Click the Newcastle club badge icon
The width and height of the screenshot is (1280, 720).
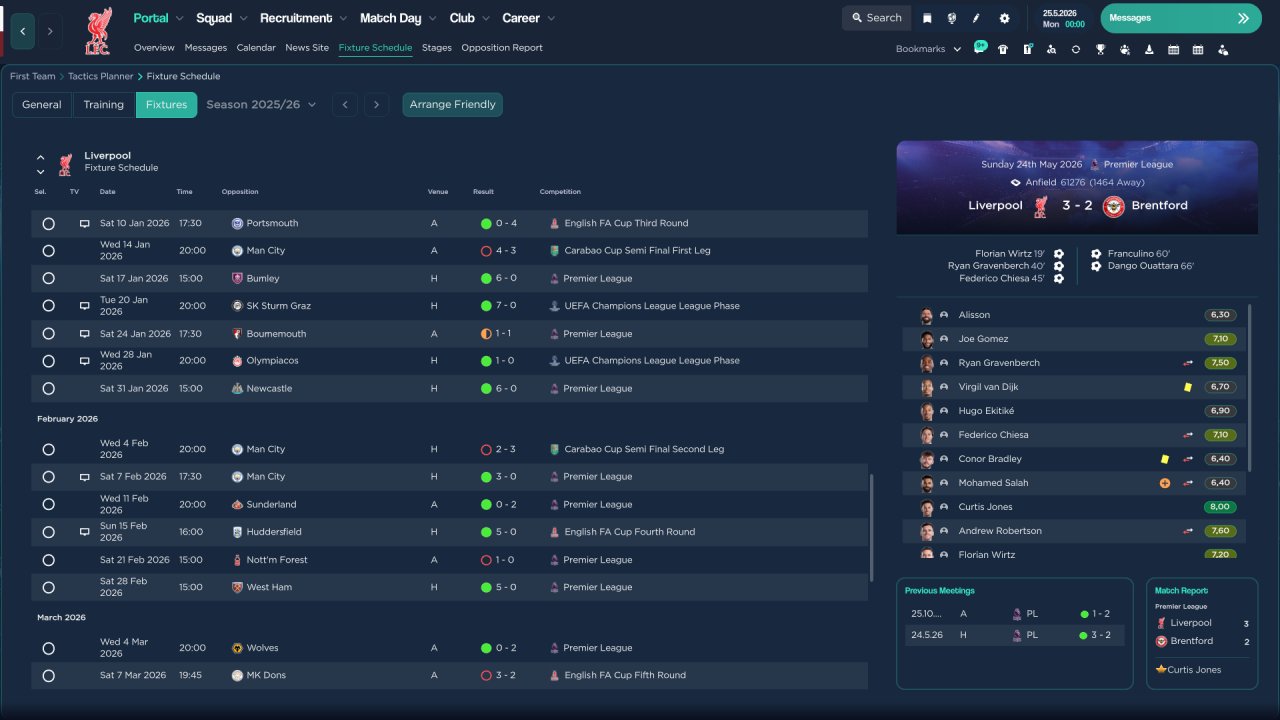(237, 388)
